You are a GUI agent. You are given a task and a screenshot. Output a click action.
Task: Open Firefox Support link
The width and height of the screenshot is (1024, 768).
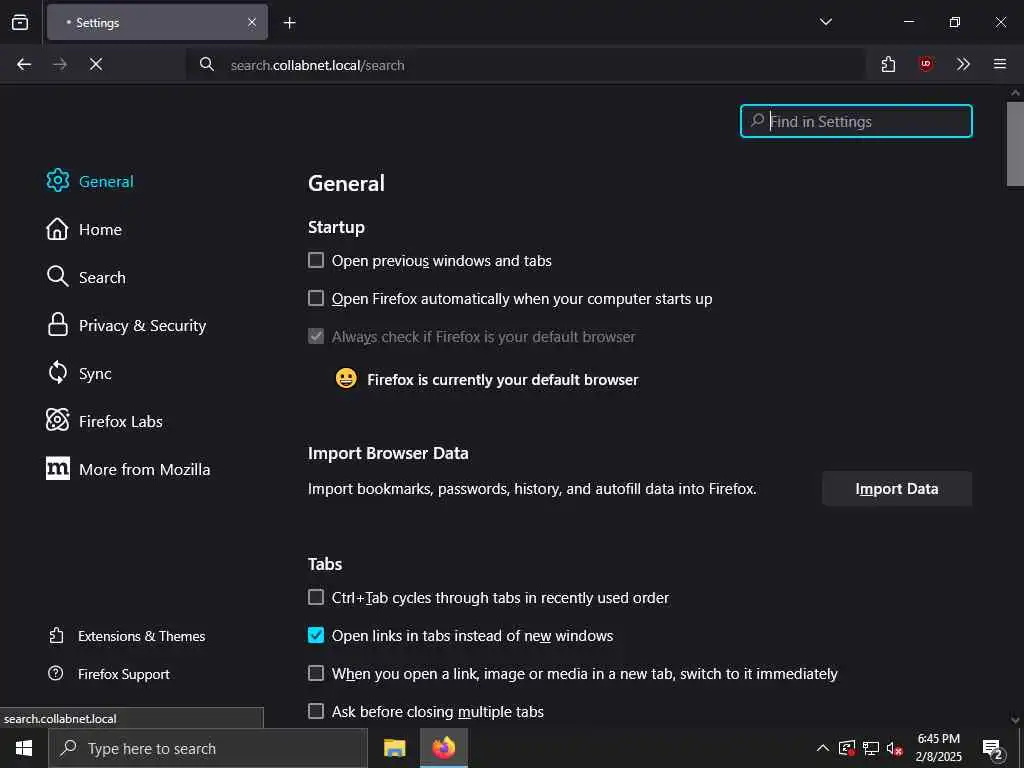109,674
